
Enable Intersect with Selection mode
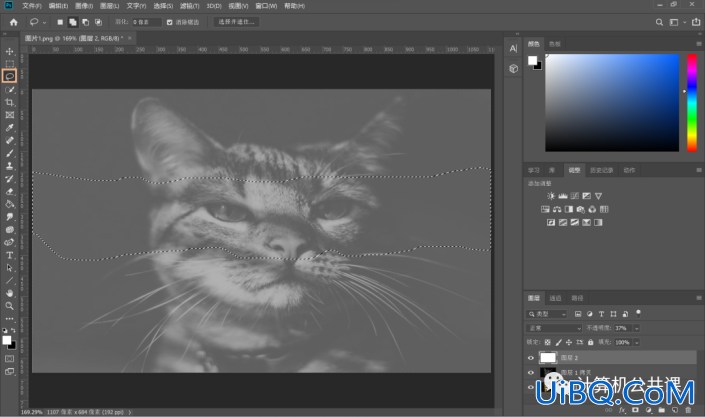(x=98, y=22)
